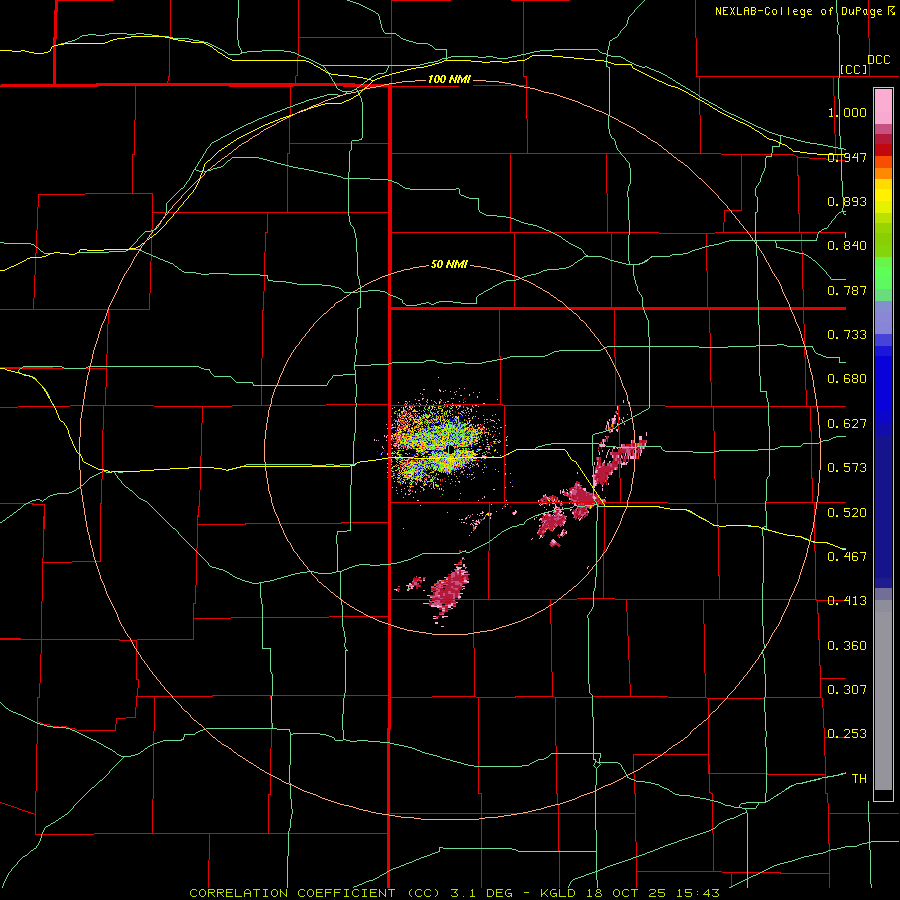The image size is (900, 900).
Task: Click the TH label at the scale bottom
Action: pos(859,779)
